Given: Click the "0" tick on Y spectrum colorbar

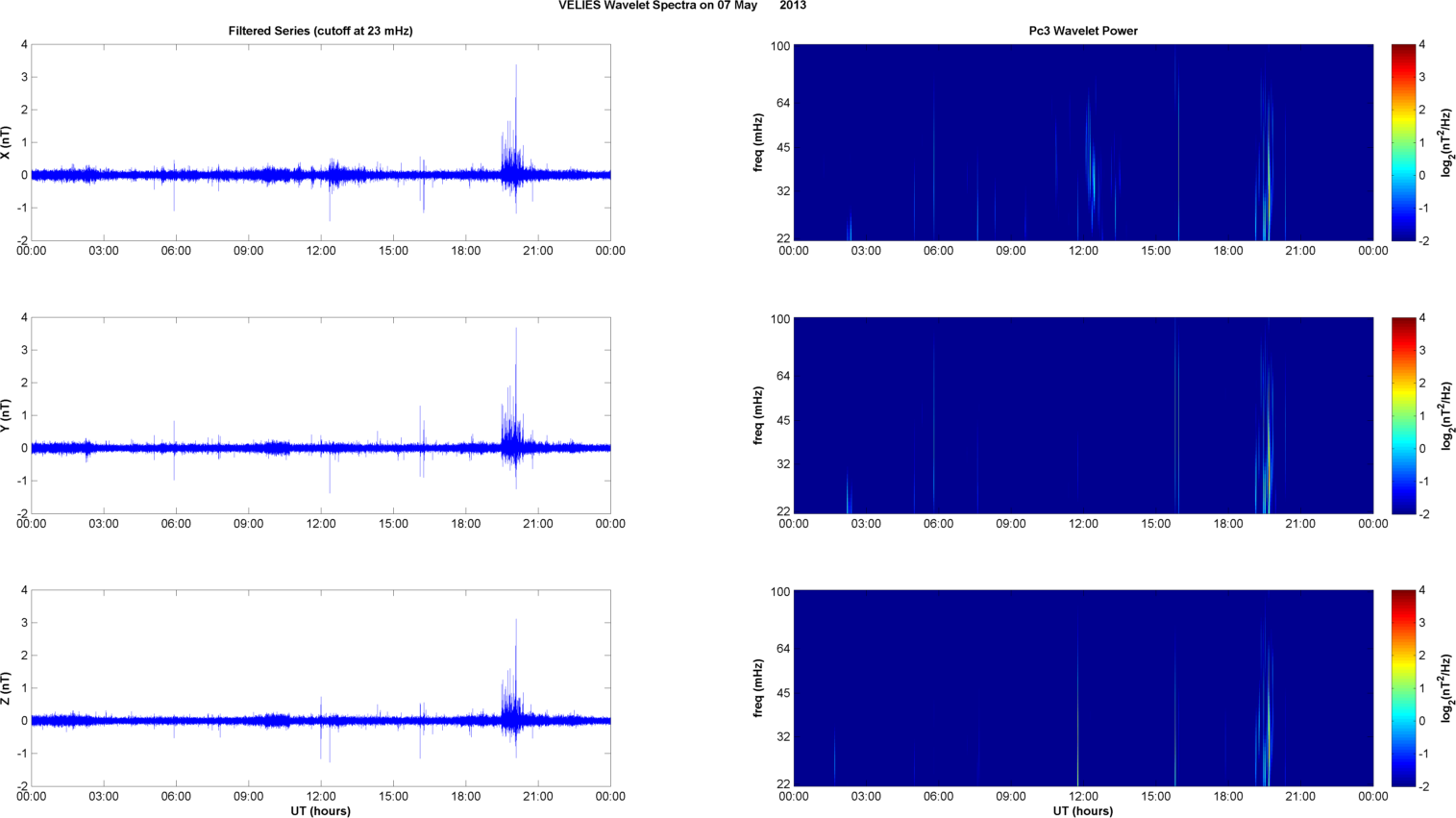Looking at the screenshot, I should pos(1422,449).
